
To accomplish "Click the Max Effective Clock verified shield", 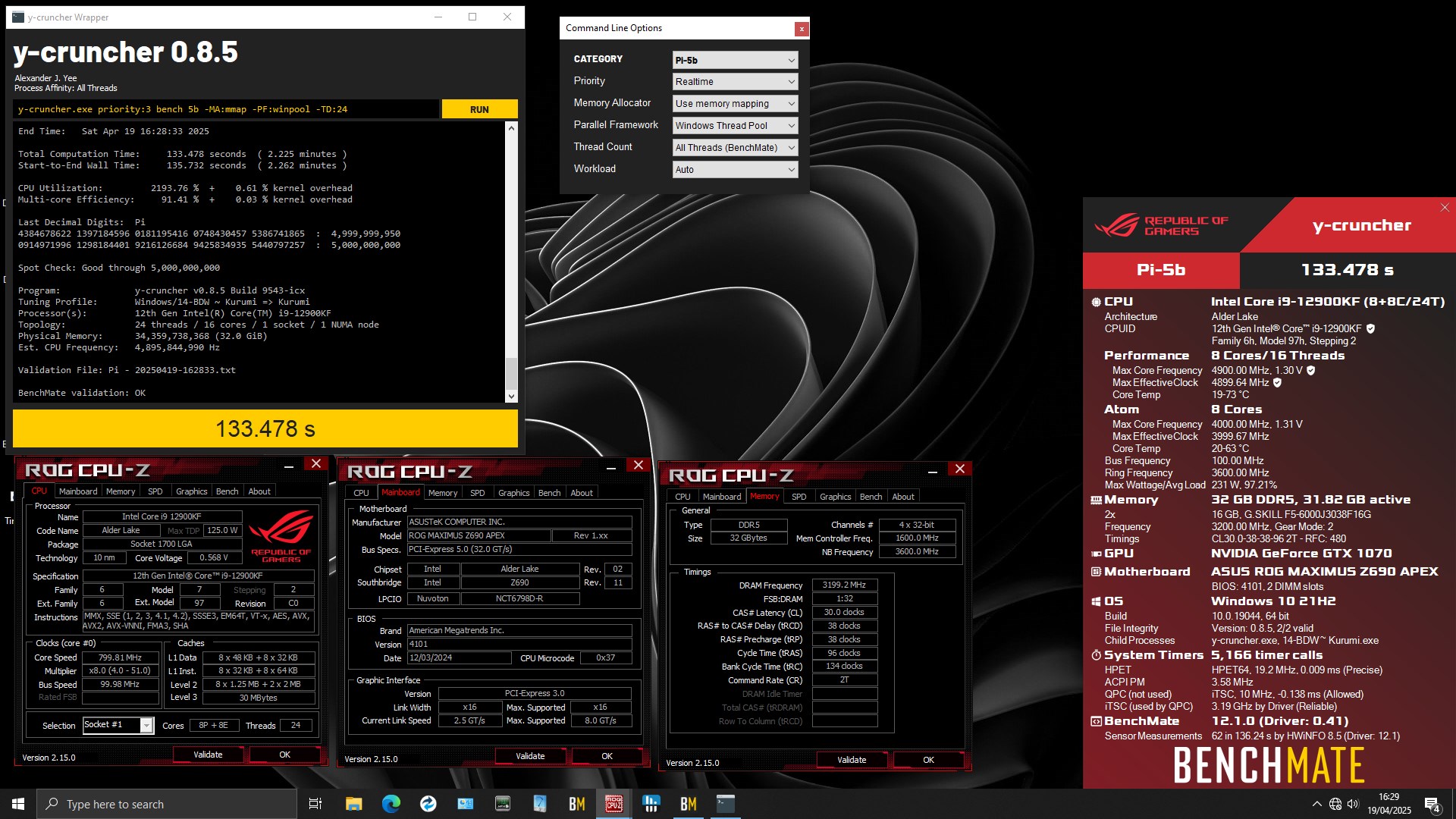I will click(x=1277, y=383).
